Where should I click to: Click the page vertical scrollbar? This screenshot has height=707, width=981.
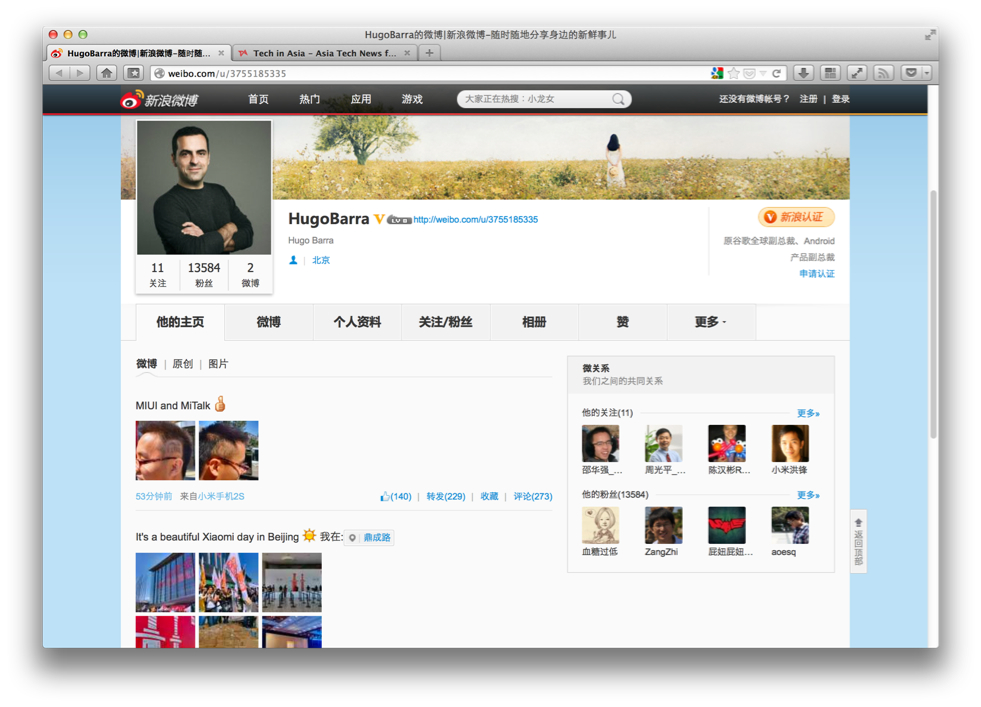[x=933, y=313]
